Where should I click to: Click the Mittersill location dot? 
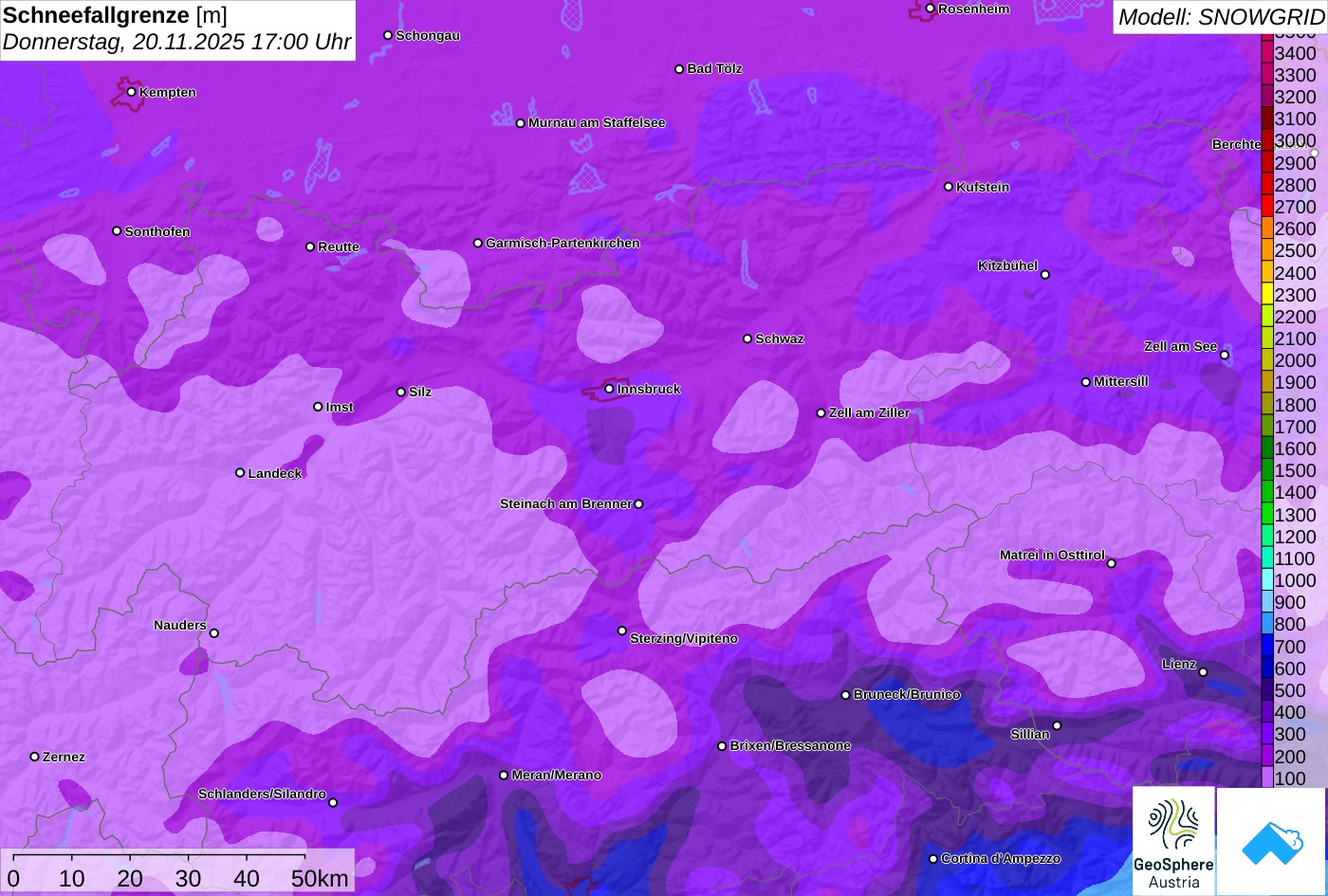(x=1086, y=382)
